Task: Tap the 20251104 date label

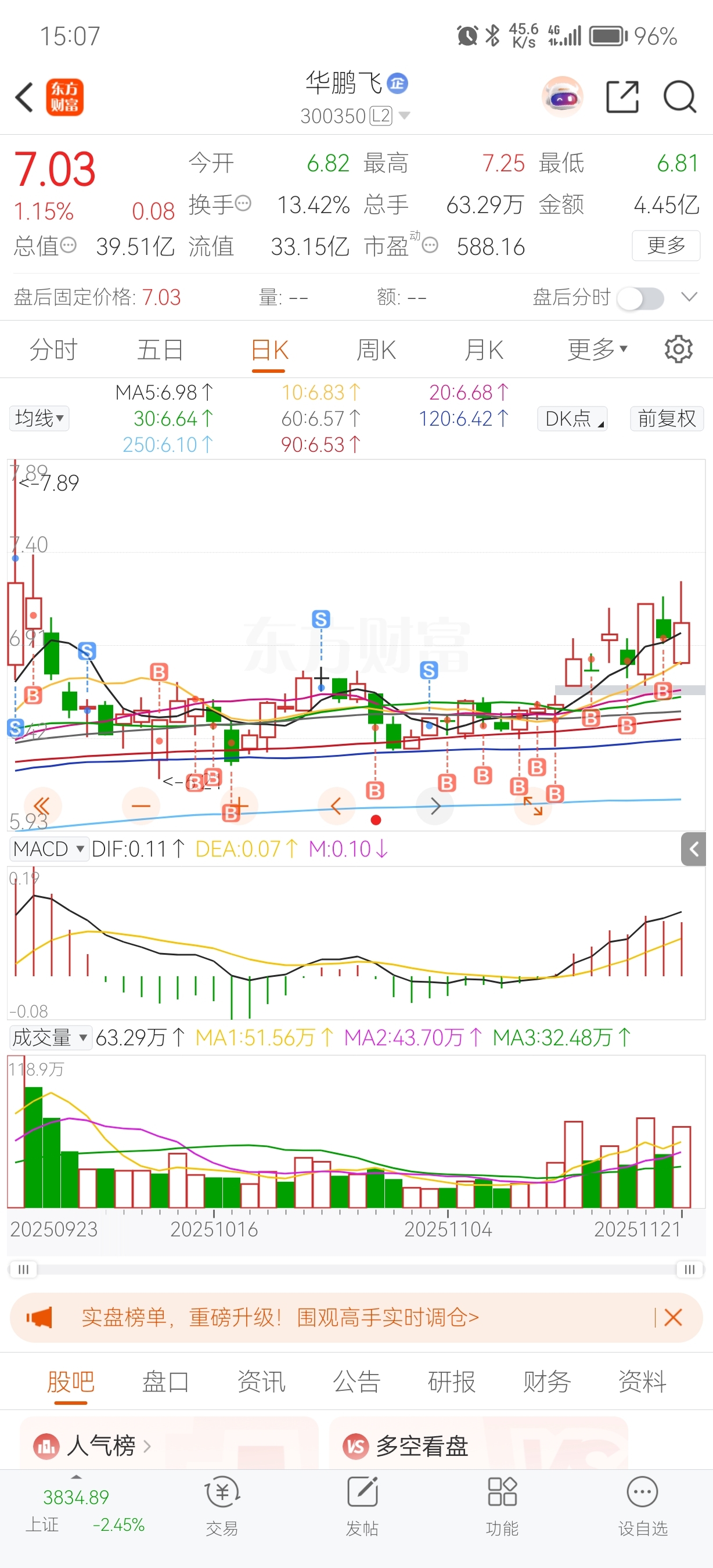Action: [448, 1229]
